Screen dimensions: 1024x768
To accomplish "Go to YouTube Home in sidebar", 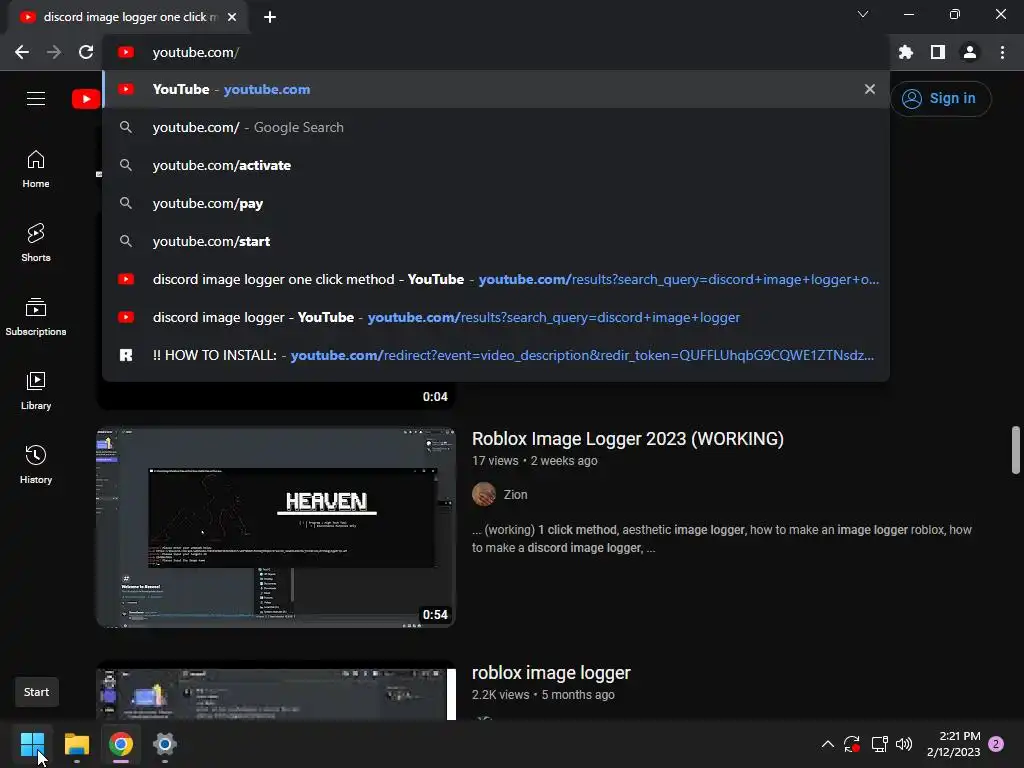I will [36, 169].
